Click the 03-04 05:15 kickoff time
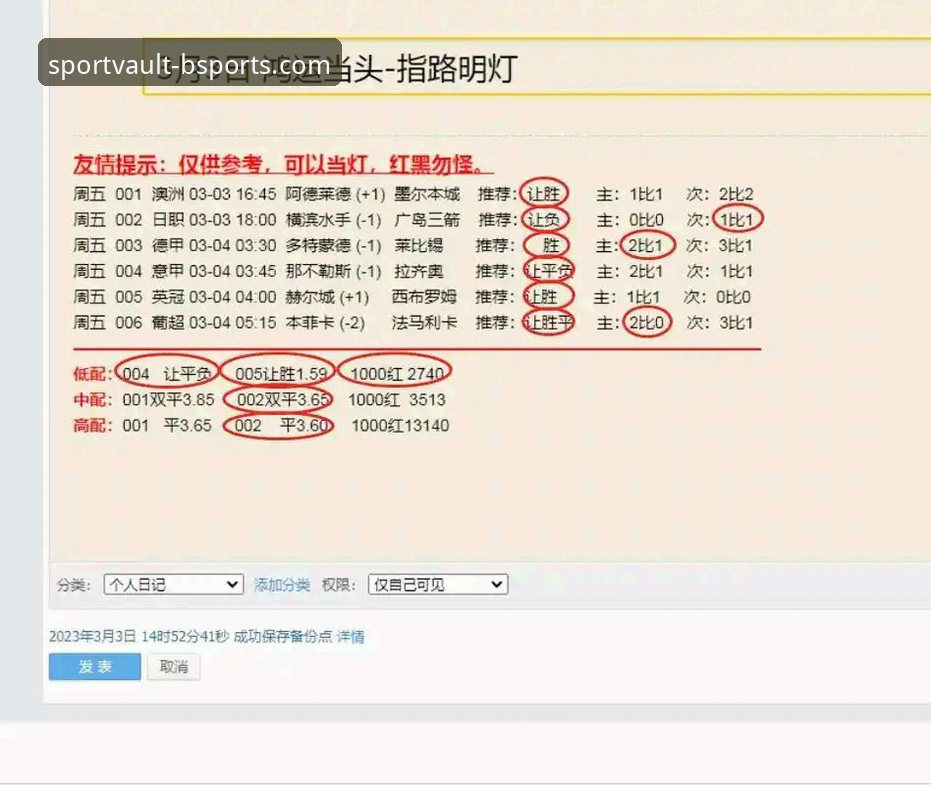The height and width of the screenshot is (785, 931). coord(233,322)
